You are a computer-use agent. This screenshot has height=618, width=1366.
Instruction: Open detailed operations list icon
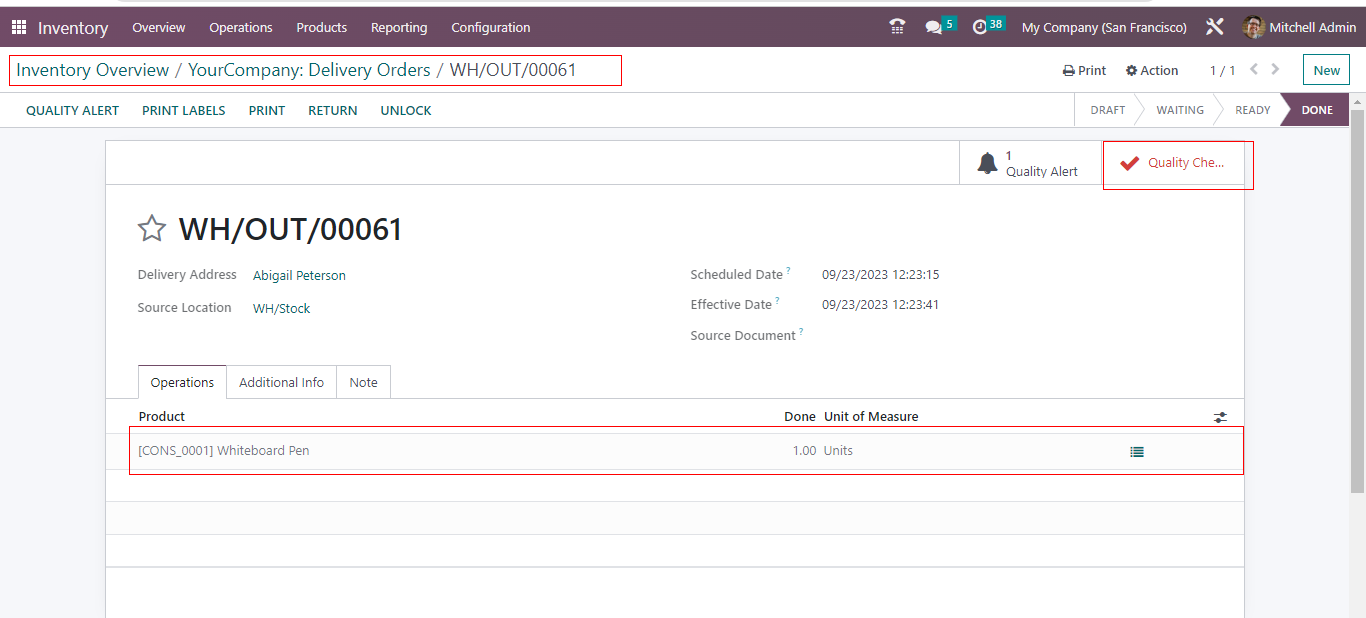pyautogui.click(x=1137, y=452)
